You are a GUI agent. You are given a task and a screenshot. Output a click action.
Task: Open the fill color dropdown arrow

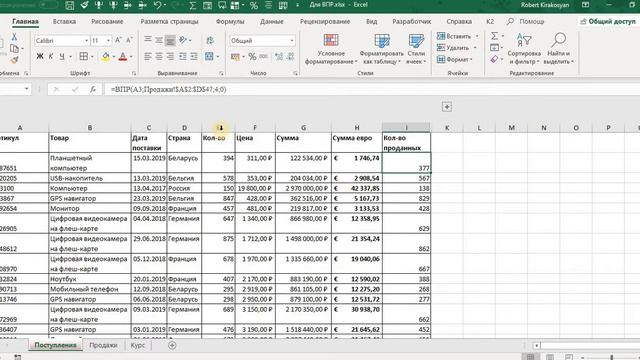113,57
